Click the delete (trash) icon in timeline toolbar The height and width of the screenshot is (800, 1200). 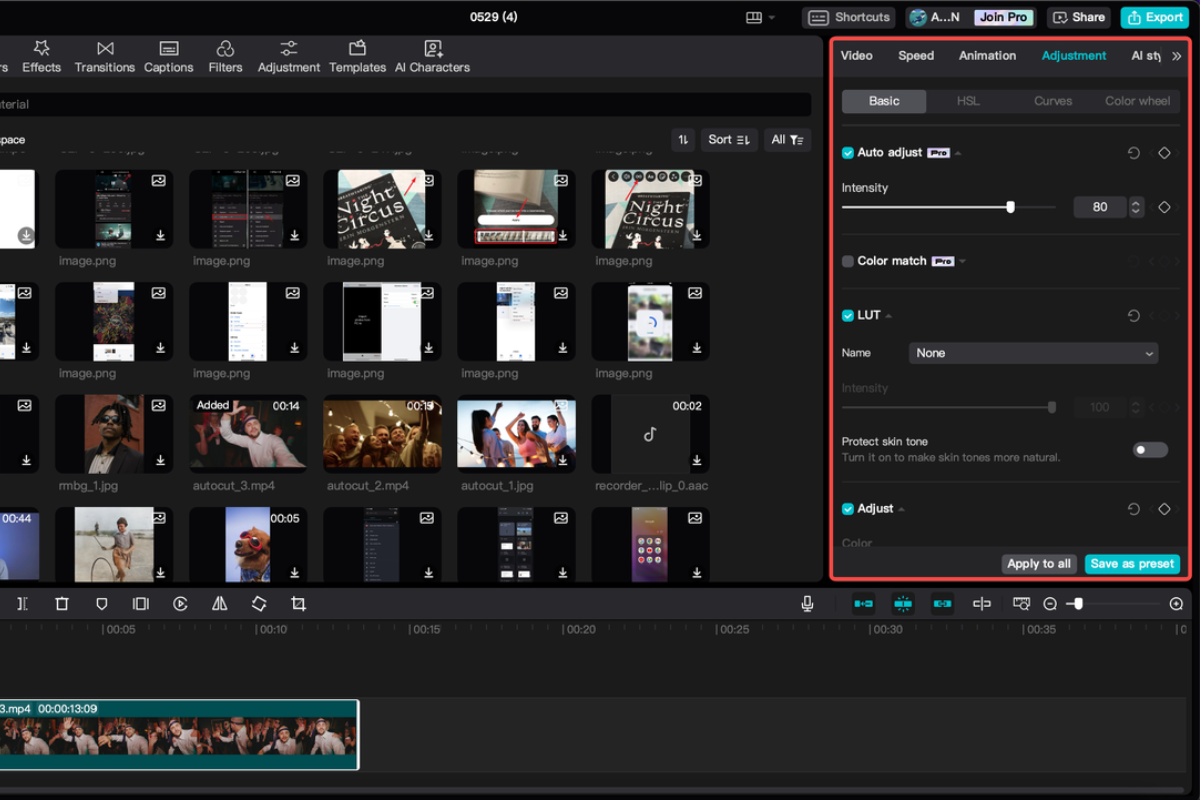tap(62, 604)
